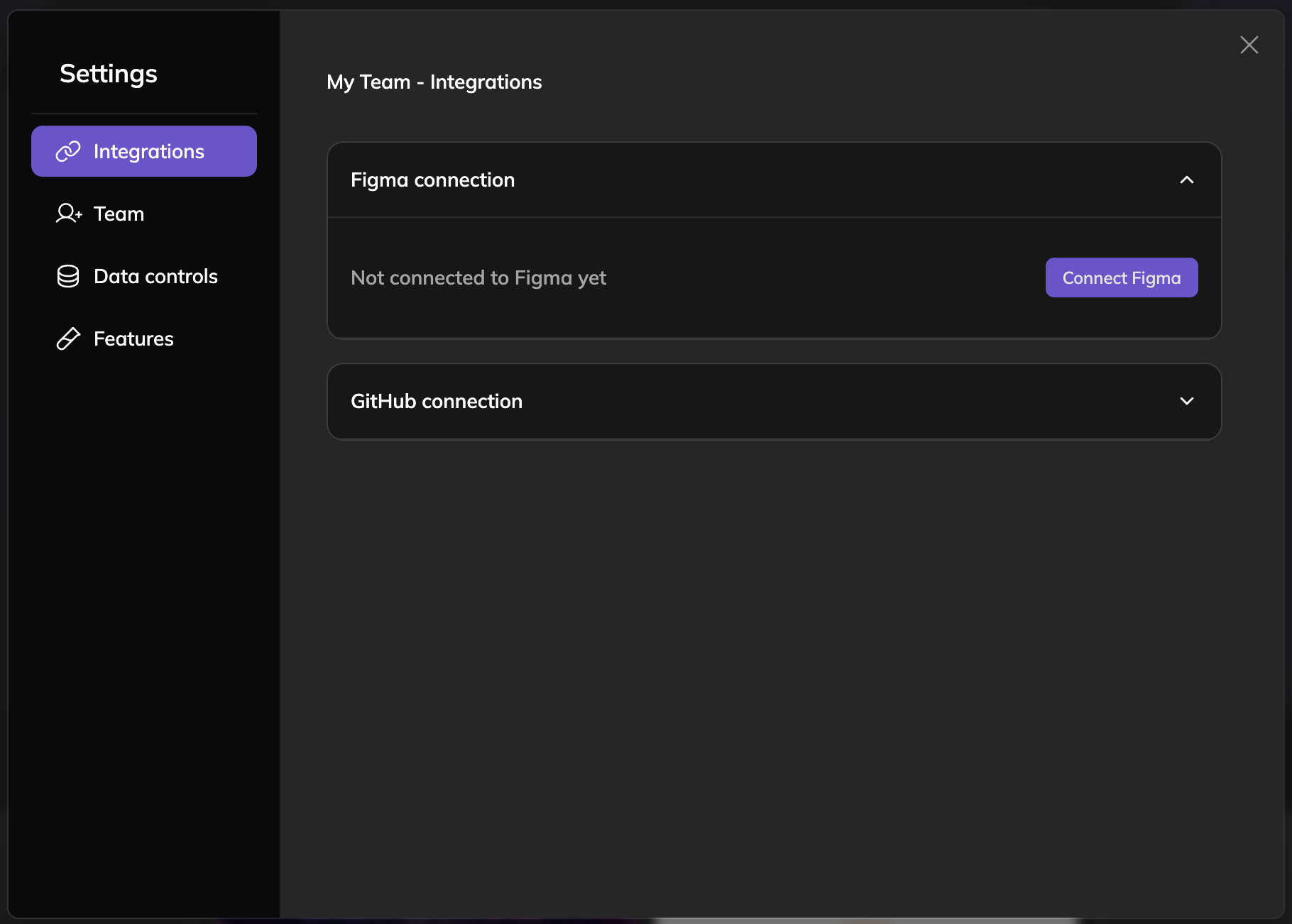Expand the GitHub connection section chevron
This screenshot has width=1292, height=924.
[1187, 401]
